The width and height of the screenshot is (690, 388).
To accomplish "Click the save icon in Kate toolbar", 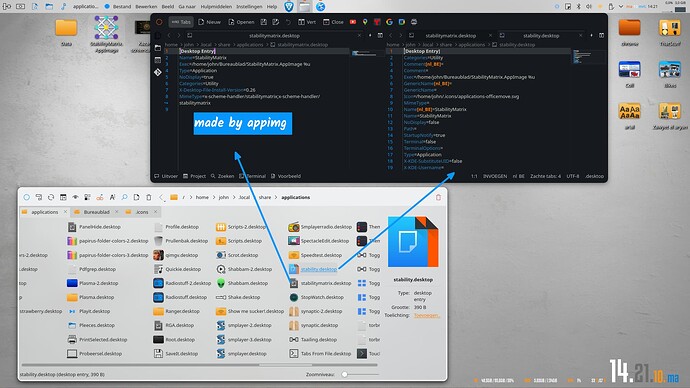I will pyautogui.click(x=264, y=22).
